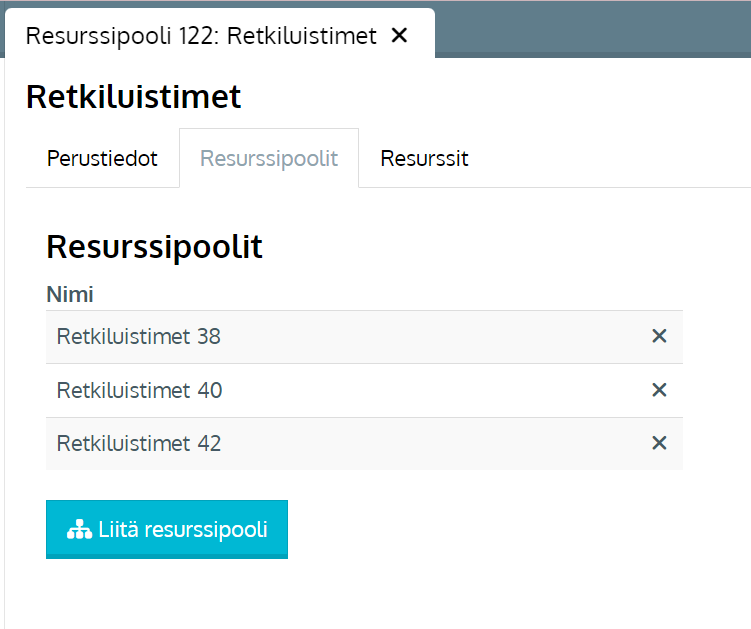Remove Retkiluistimet 38 from the list
Viewport: 751px width, 629px height.
(659, 337)
